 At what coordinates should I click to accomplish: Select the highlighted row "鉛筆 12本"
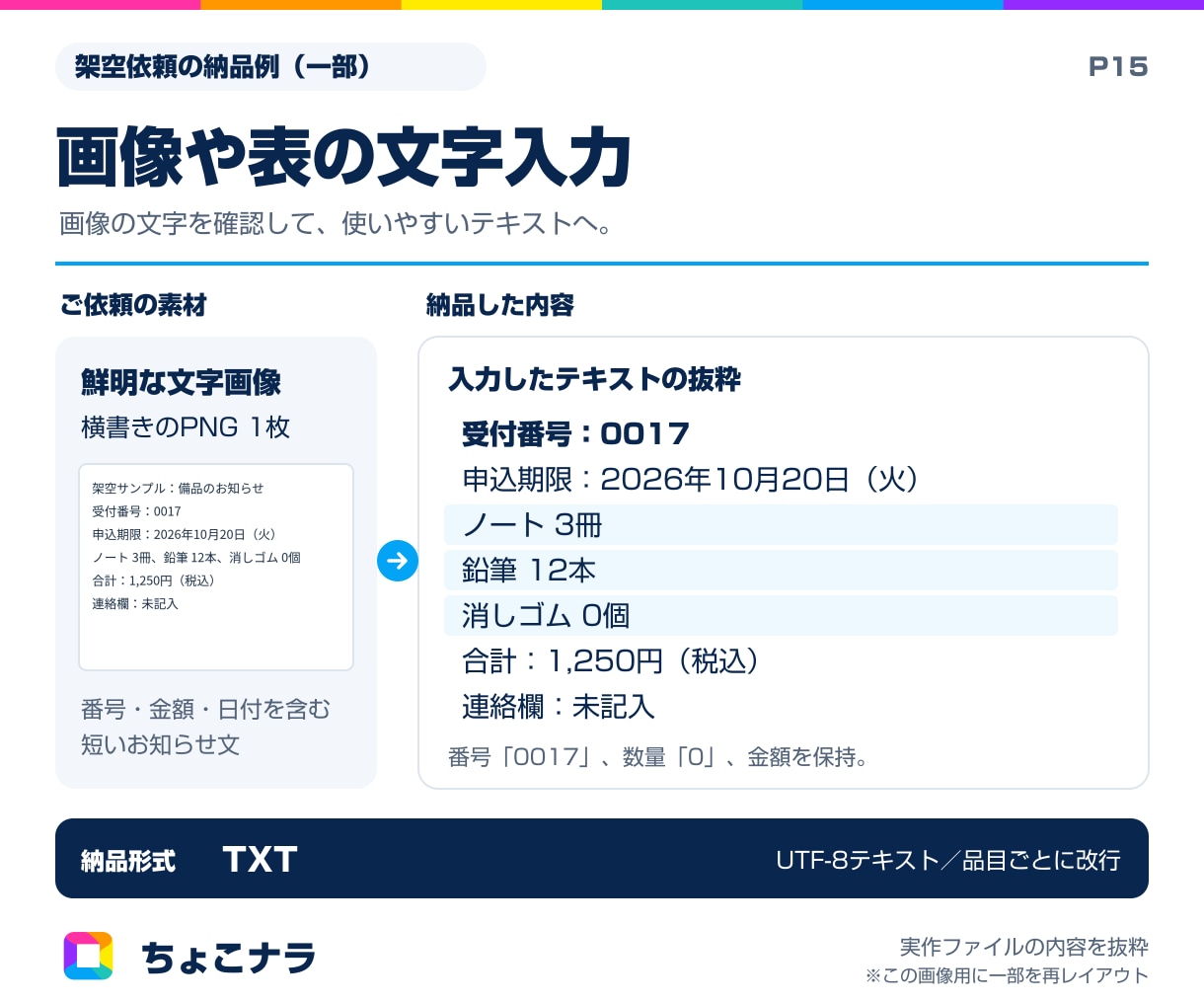tap(781, 571)
